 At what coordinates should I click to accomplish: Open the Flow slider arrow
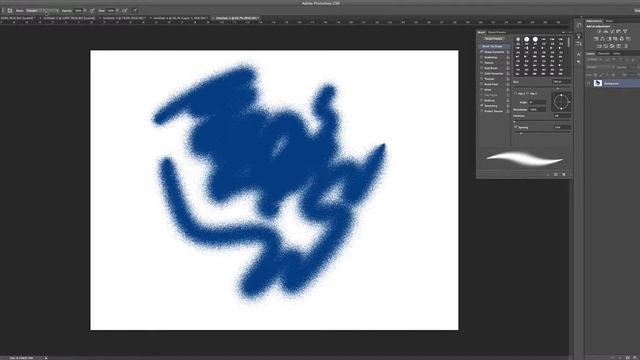[x=118, y=11]
